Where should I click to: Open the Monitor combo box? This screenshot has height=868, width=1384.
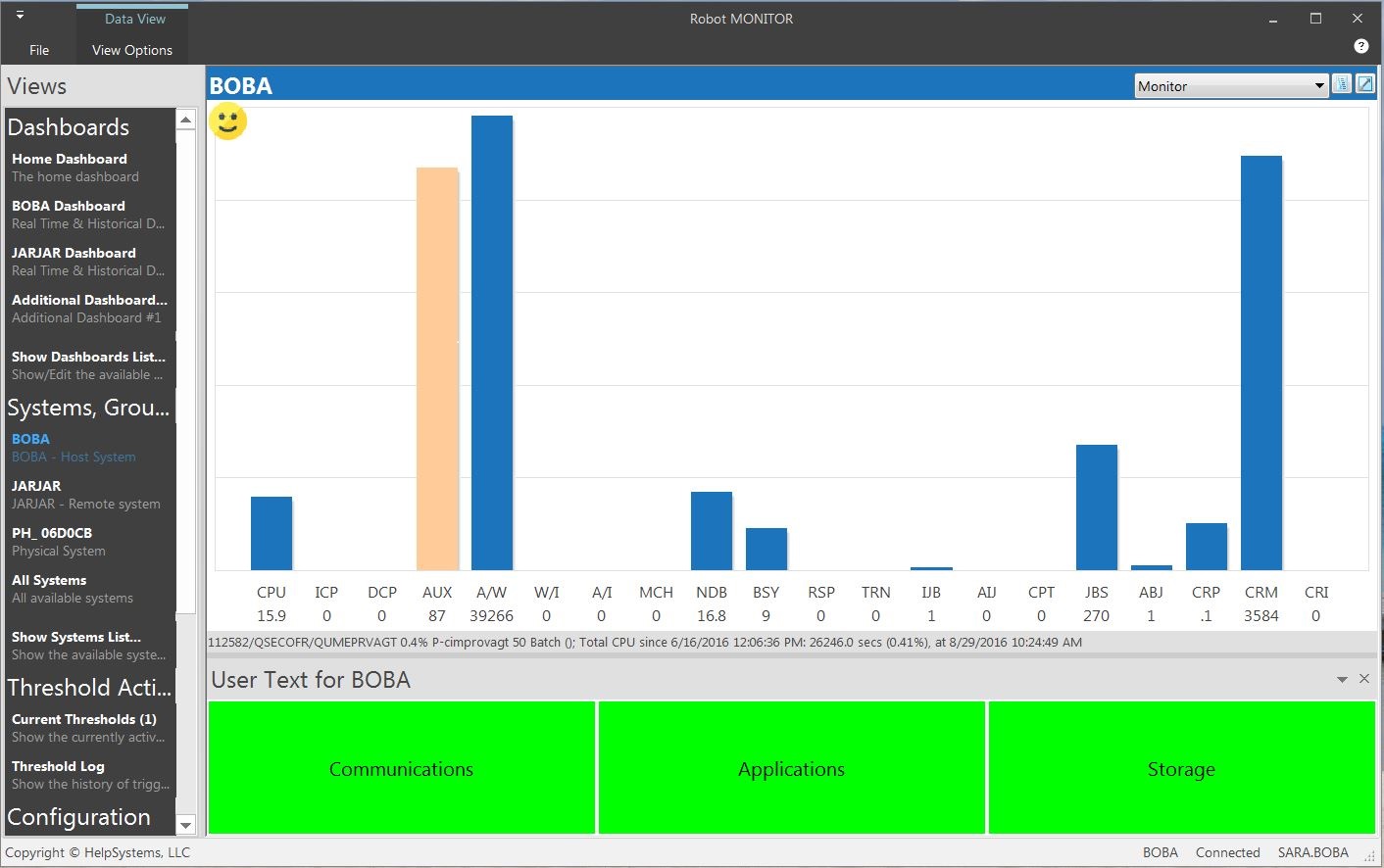tap(1232, 86)
